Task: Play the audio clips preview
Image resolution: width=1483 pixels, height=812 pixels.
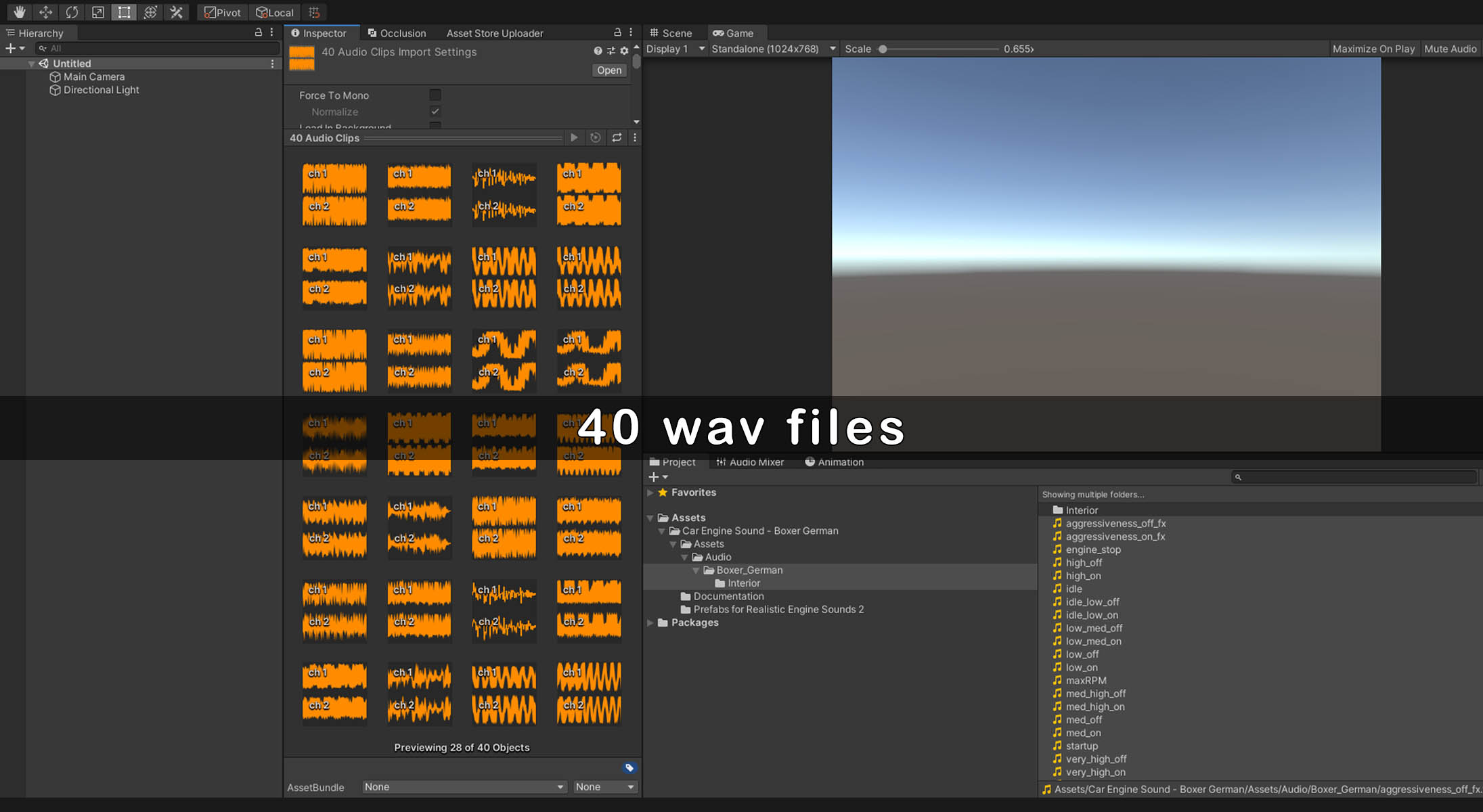Action: (x=574, y=137)
